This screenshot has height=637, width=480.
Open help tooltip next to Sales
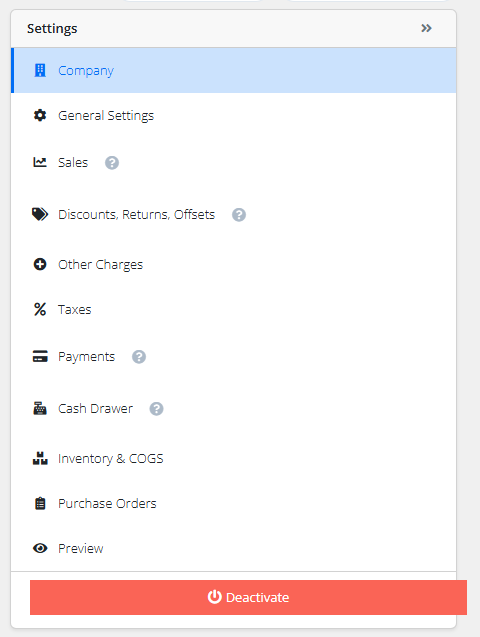click(112, 163)
